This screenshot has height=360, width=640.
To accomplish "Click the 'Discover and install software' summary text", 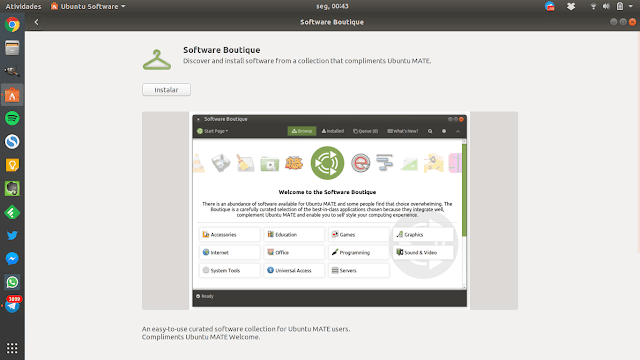I will coord(307,61).
